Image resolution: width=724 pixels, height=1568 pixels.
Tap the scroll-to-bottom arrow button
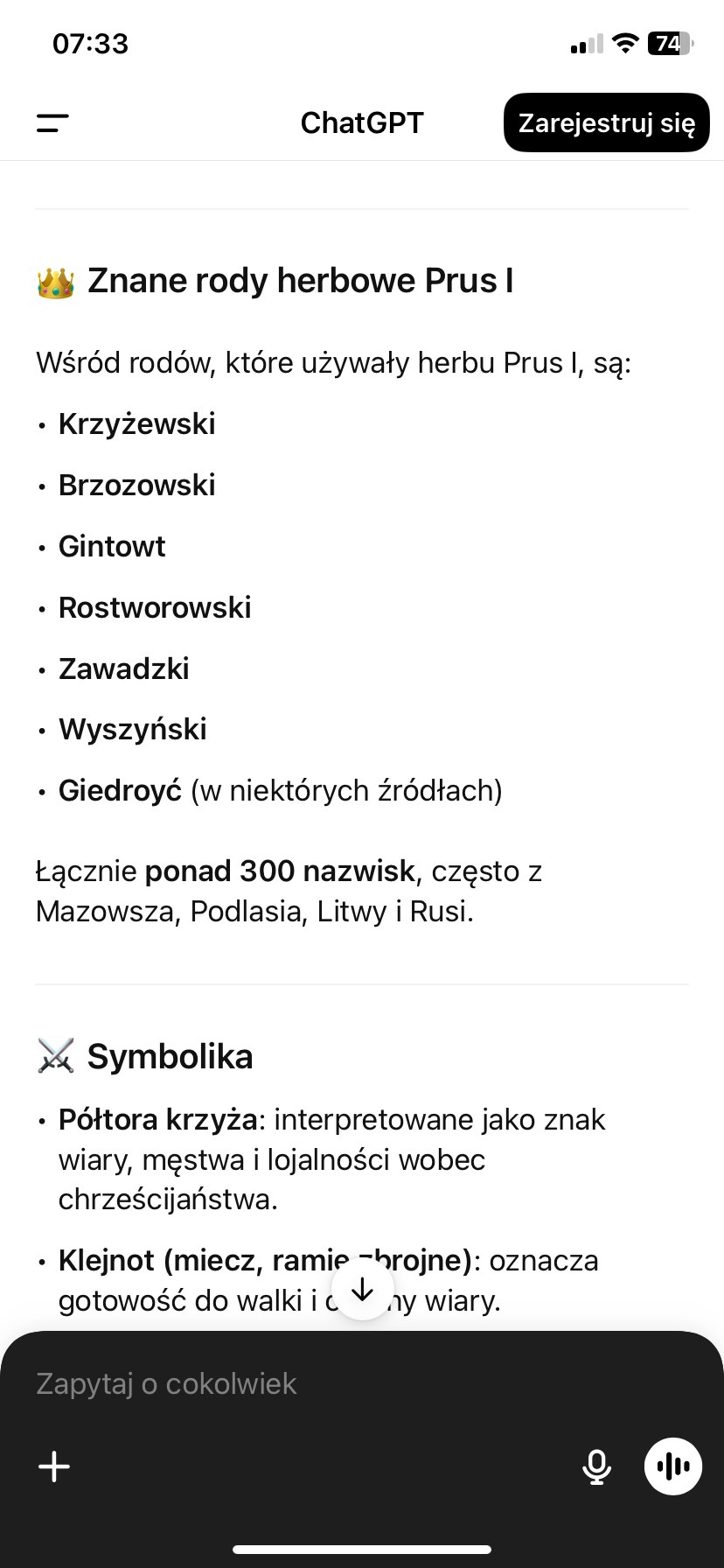coord(362,1290)
